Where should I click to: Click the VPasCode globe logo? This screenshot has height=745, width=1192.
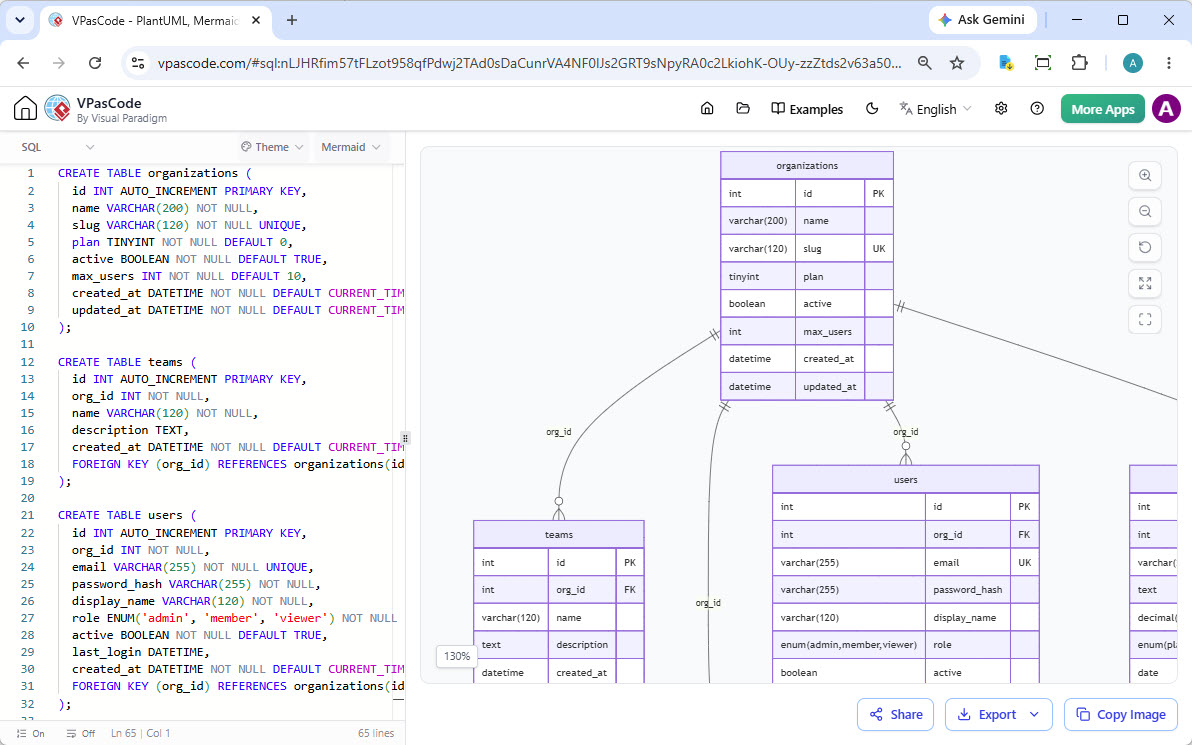click(57, 109)
